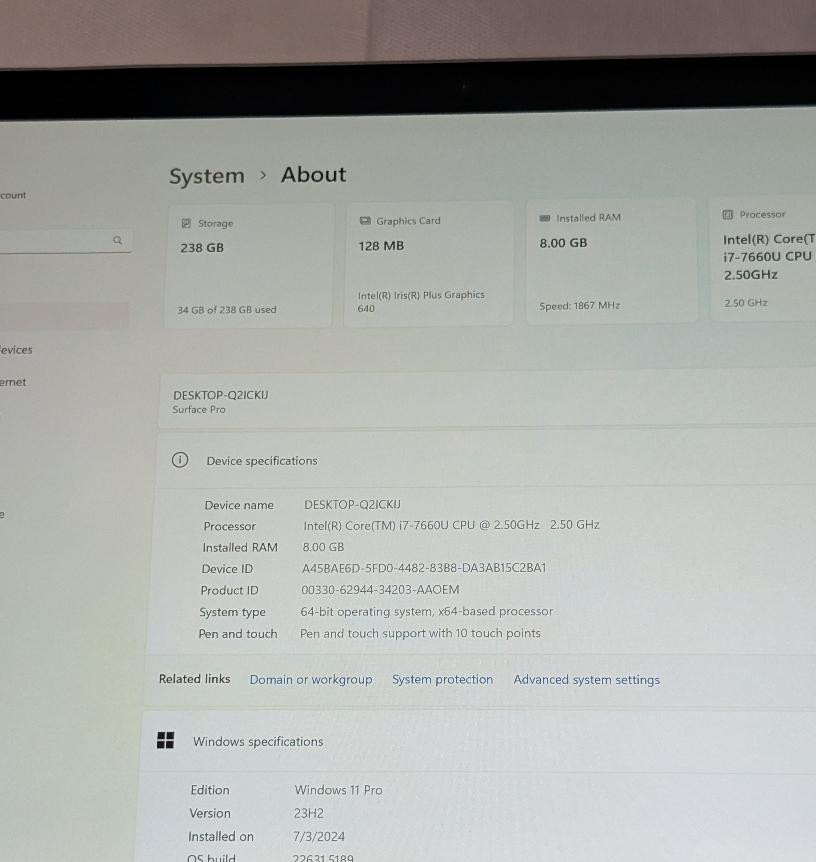Viewport: 816px width, 862px height.
Task: Collapse the Windows specifications section
Action: click(x=478, y=741)
